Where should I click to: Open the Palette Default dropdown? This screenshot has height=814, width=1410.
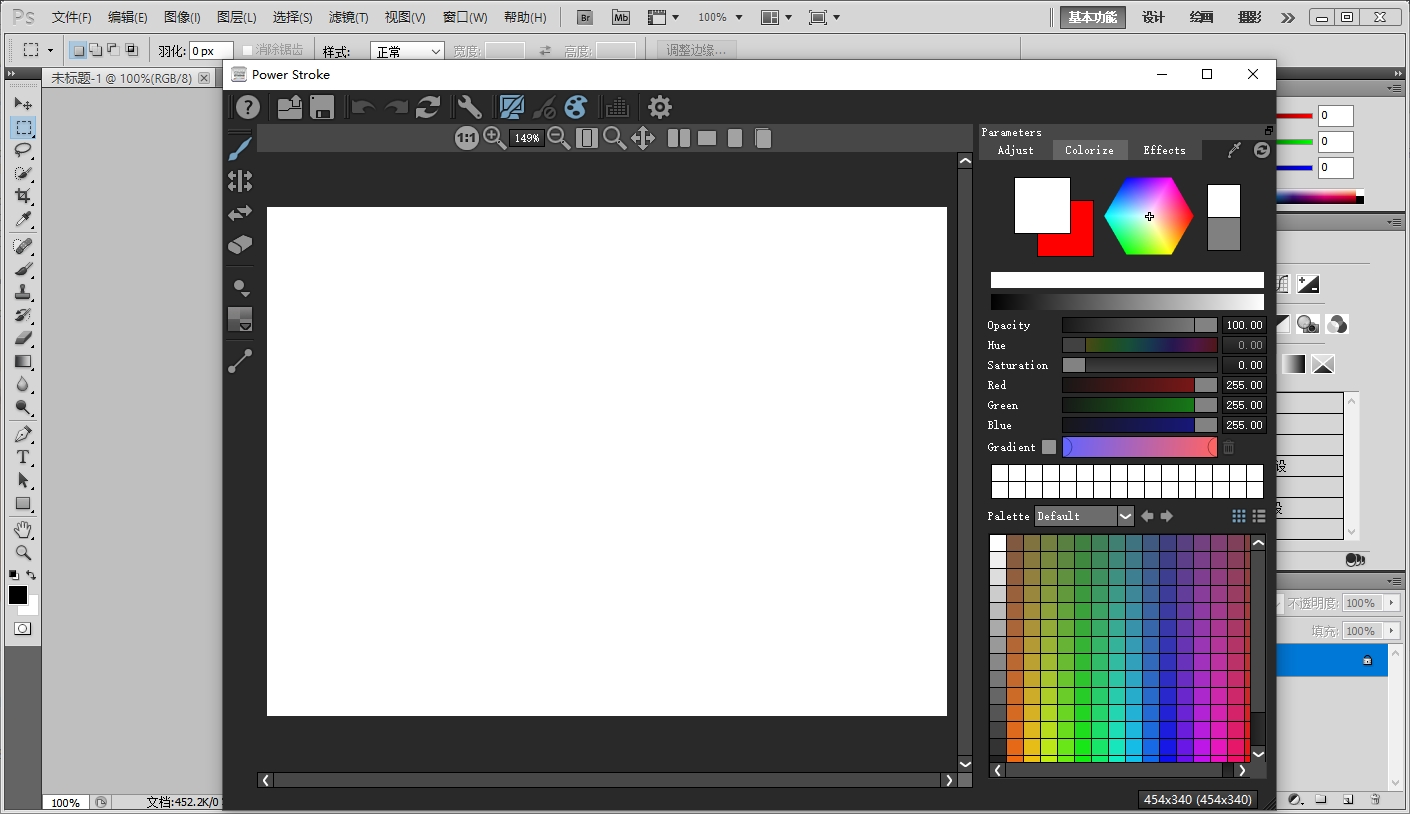(1085, 516)
